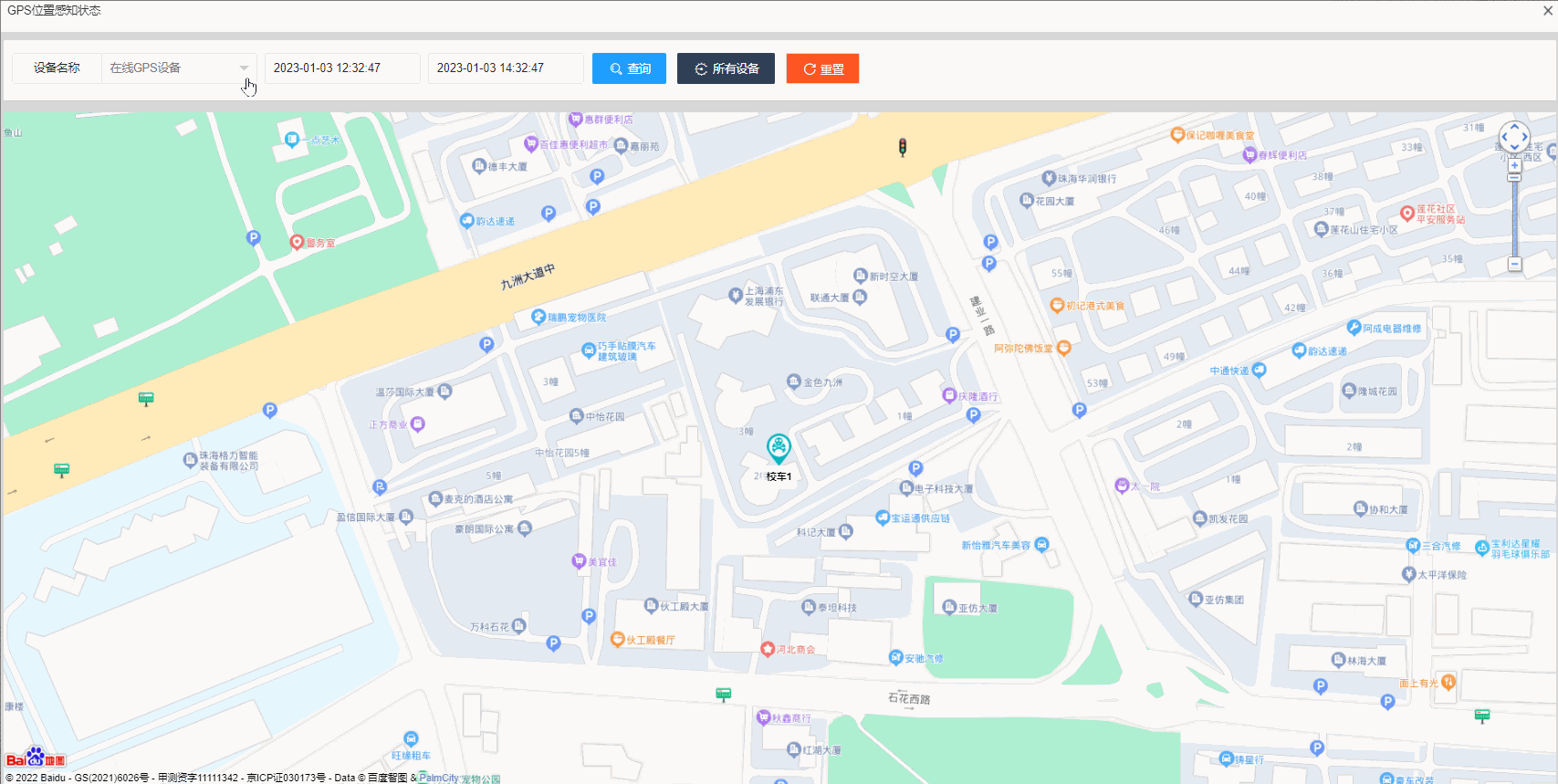Image resolution: width=1558 pixels, height=784 pixels.
Task: Open the PalmCity copyright link
Action: click(438, 778)
